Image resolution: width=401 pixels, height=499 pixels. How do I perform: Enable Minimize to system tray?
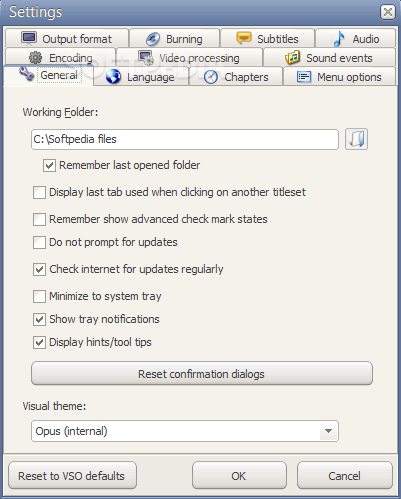click(x=39, y=296)
